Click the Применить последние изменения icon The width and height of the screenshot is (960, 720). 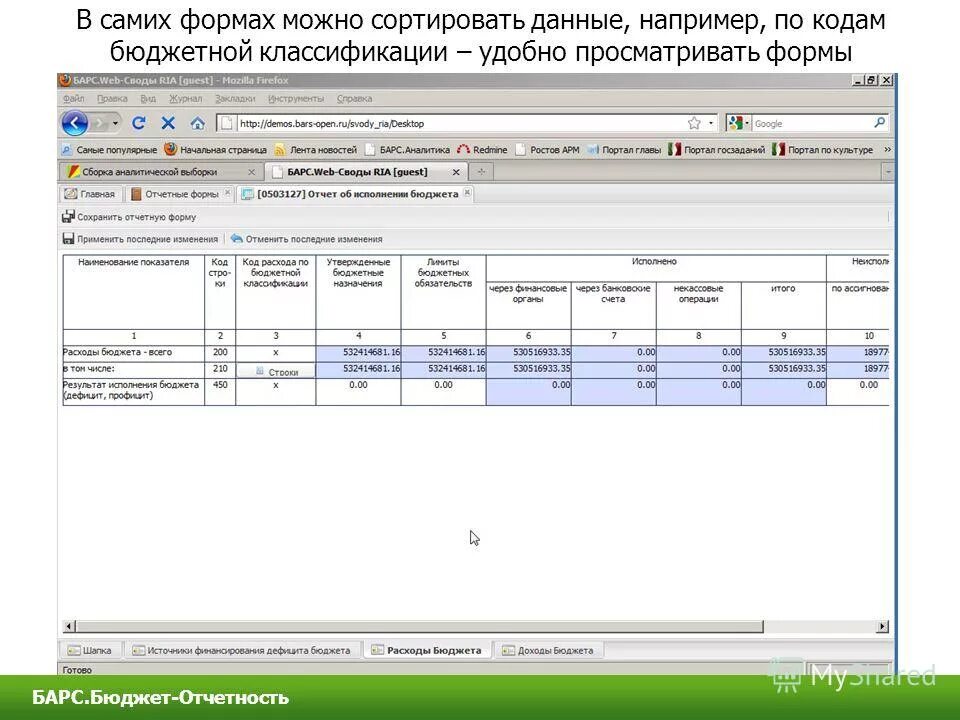66,239
